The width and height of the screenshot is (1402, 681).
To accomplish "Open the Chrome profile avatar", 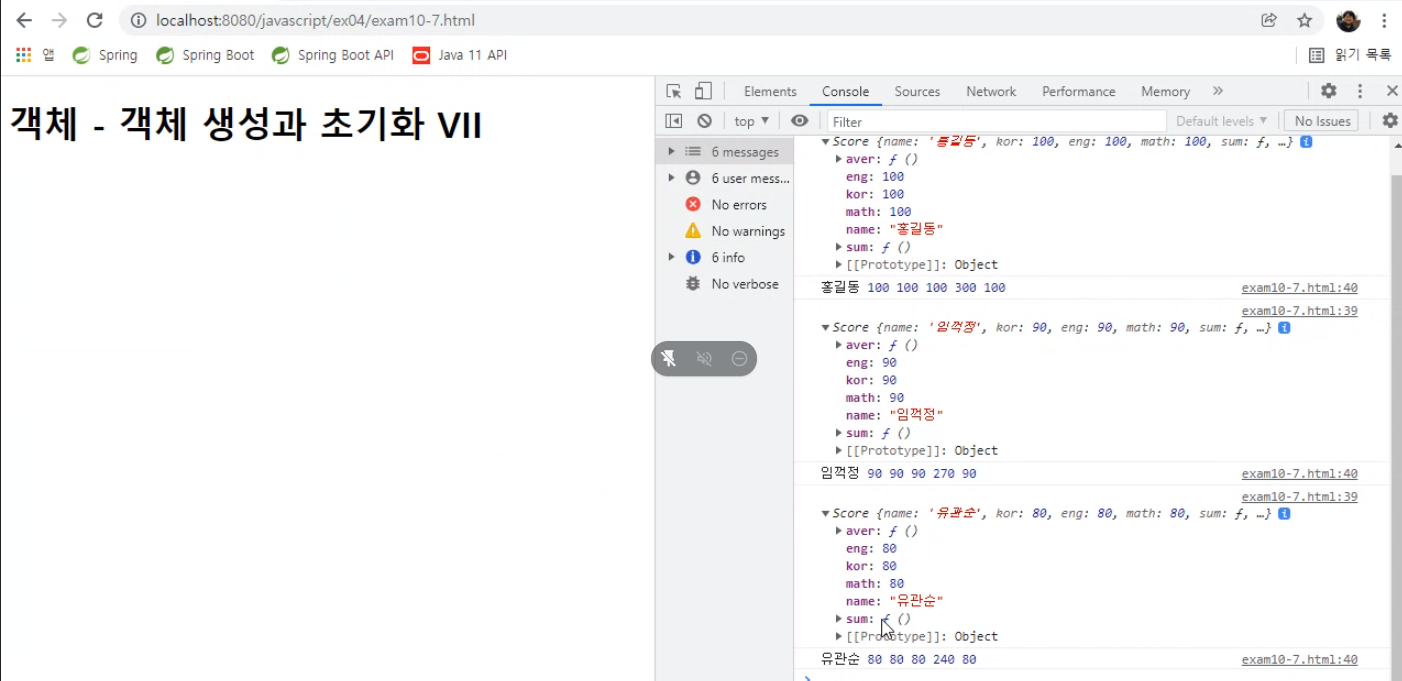I will tap(1348, 20).
